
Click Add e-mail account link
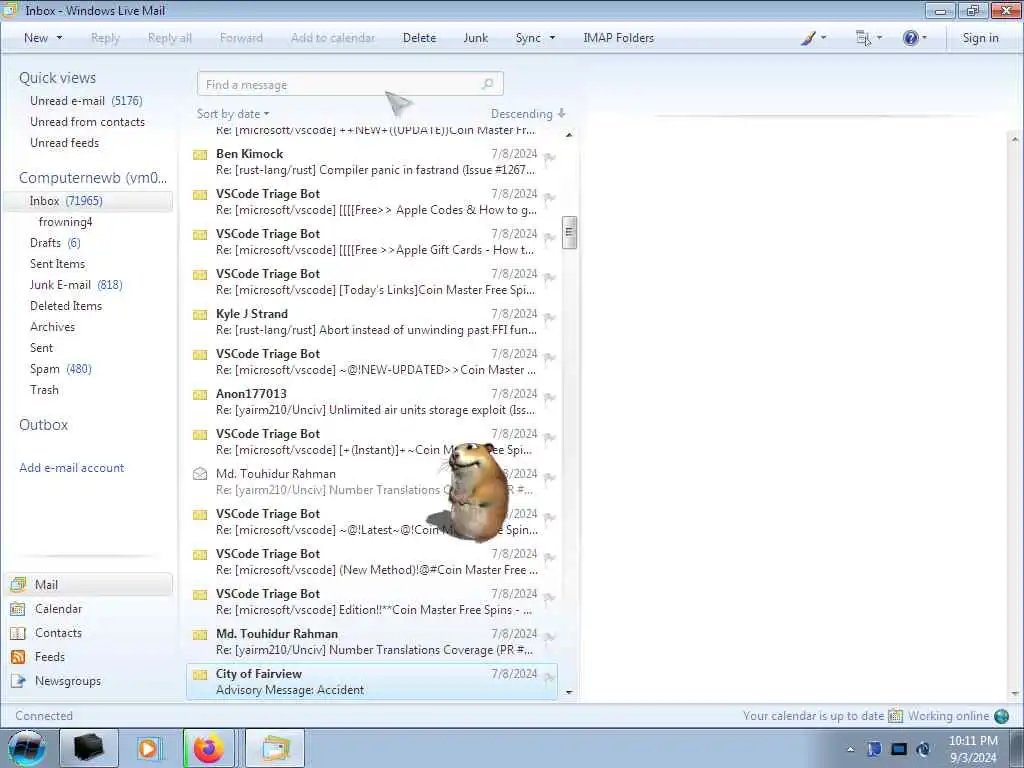pos(72,468)
